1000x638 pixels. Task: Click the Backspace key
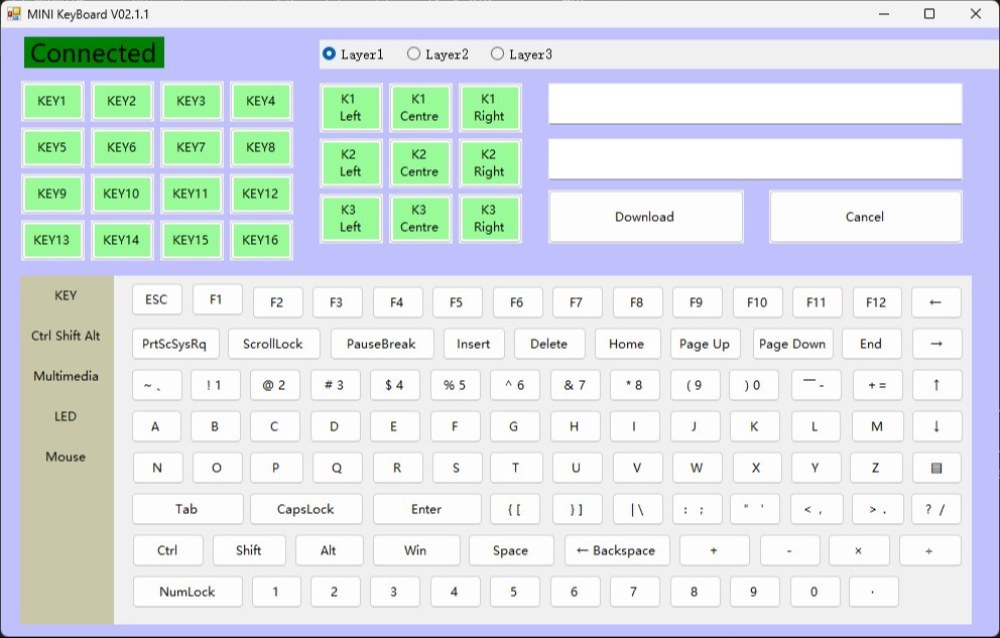pos(617,550)
